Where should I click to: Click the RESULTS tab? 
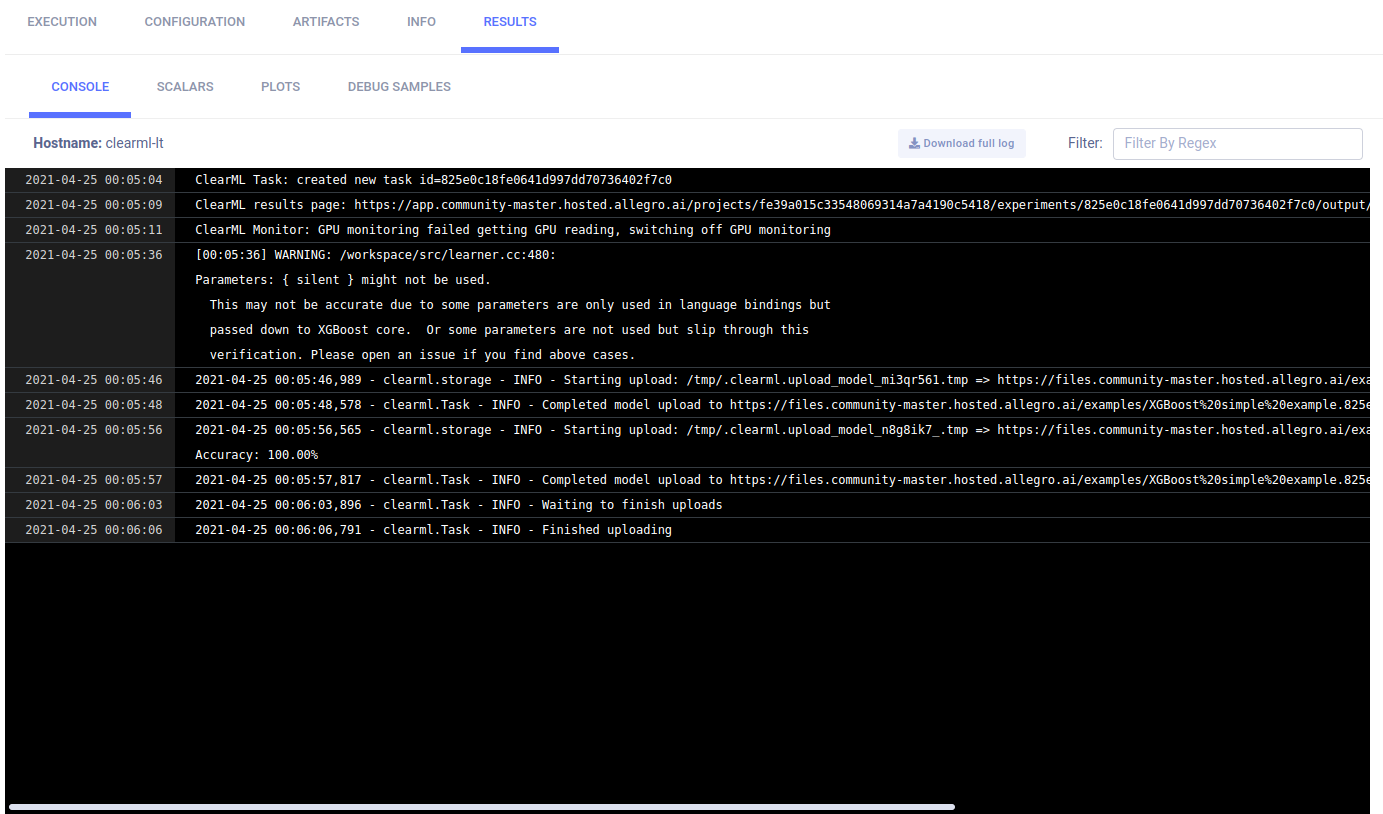(510, 22)
